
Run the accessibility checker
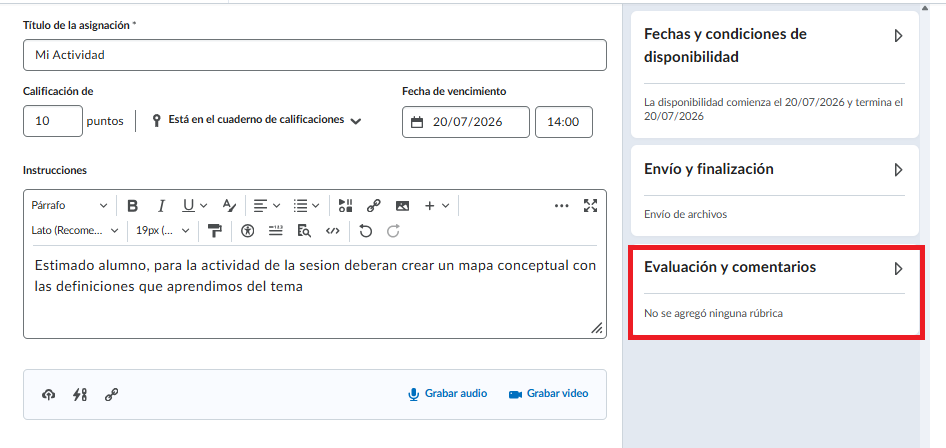coord(247,231)
